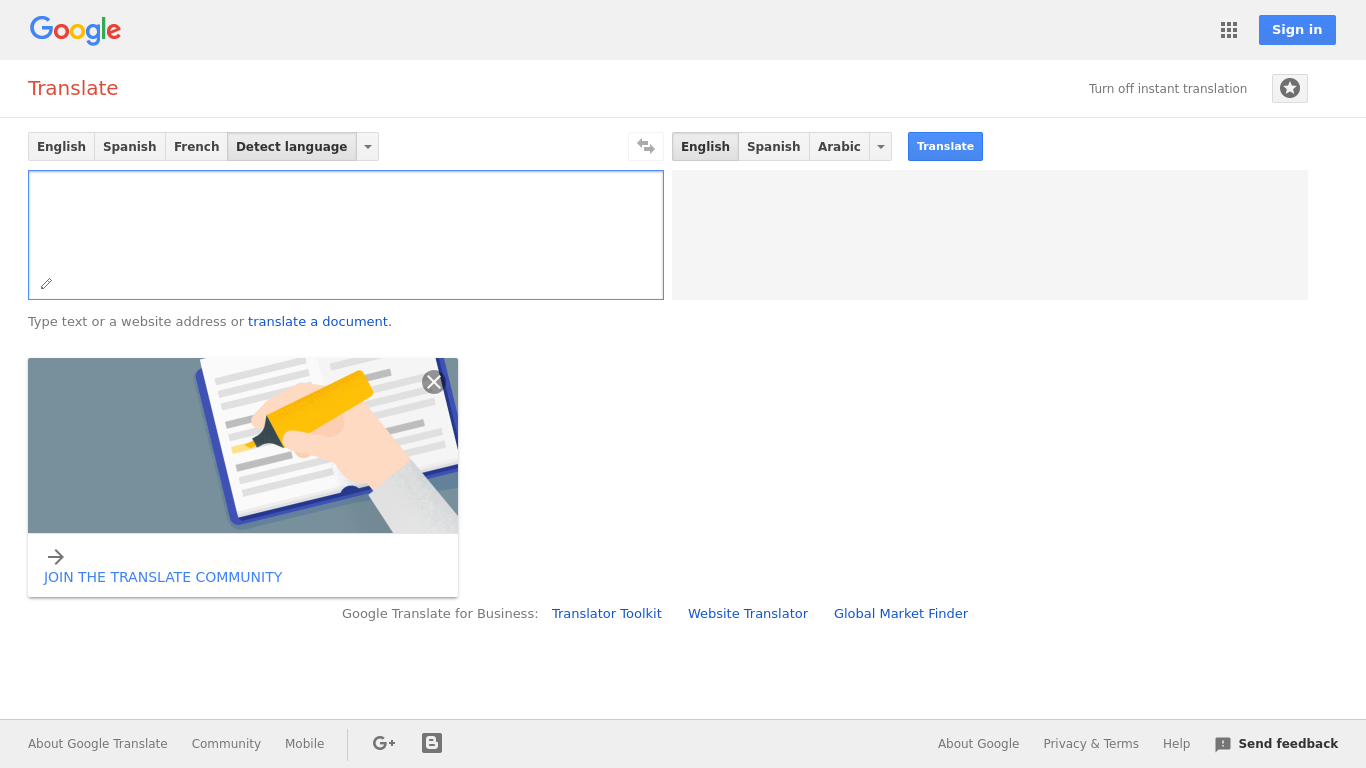This screenshot has width=1366, height=768.
Task: Open Website Translator link
Action: pyautogui.click(x=748, y=614)
